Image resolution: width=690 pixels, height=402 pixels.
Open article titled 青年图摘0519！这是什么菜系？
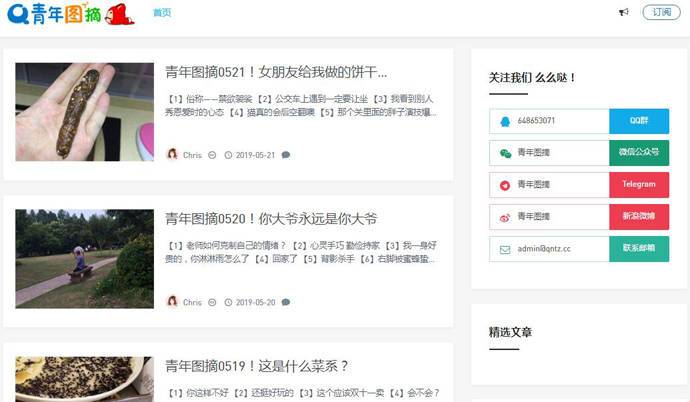point(257,366)
